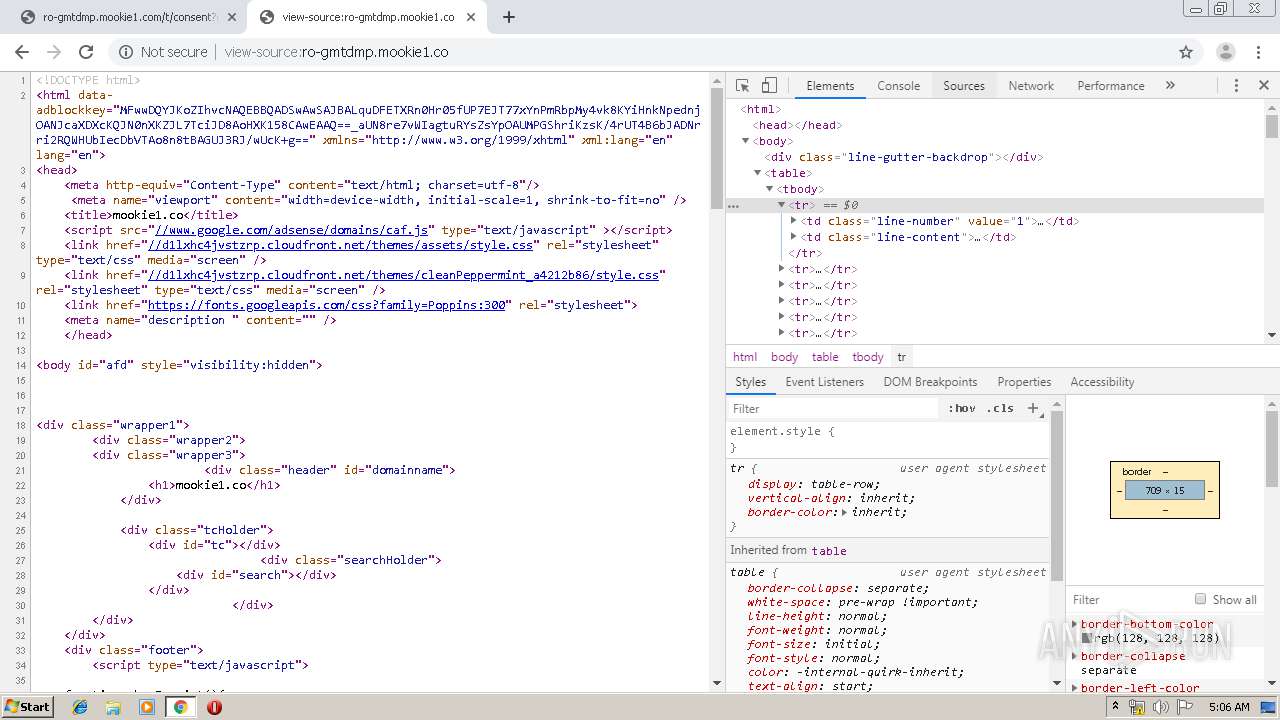Toggle the device toolbar icon

coord(769,86)
